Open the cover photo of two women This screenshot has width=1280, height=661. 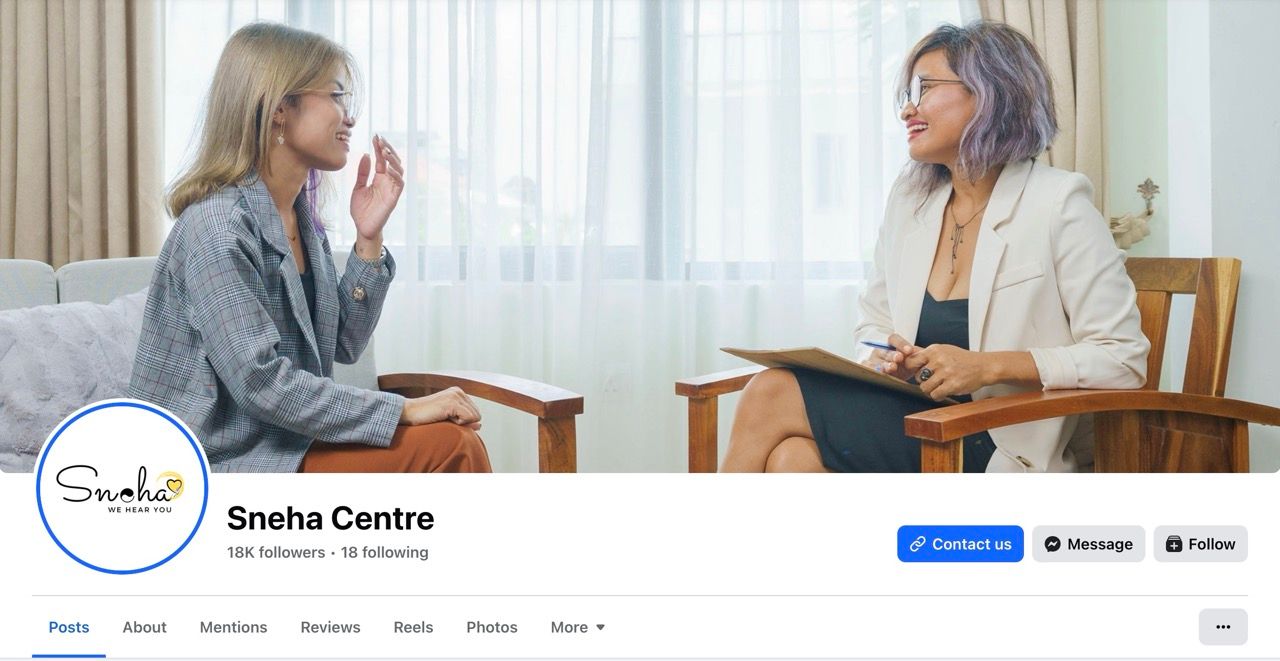coord(640,236)
